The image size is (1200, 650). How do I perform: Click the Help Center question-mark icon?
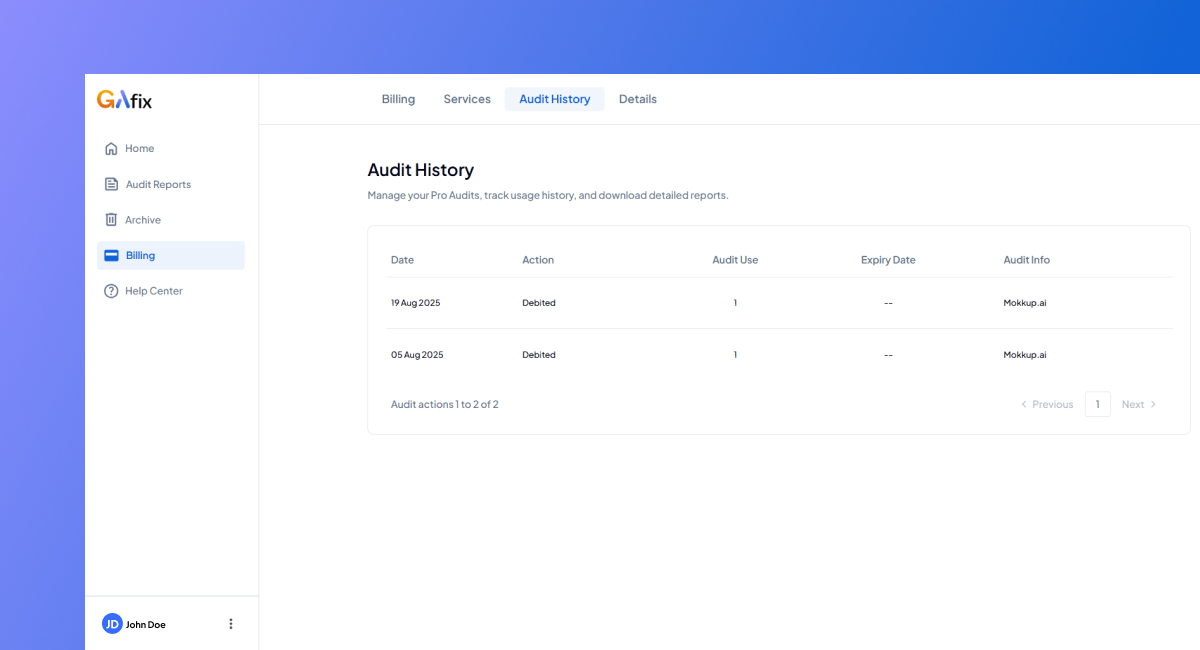coord(111,291)
